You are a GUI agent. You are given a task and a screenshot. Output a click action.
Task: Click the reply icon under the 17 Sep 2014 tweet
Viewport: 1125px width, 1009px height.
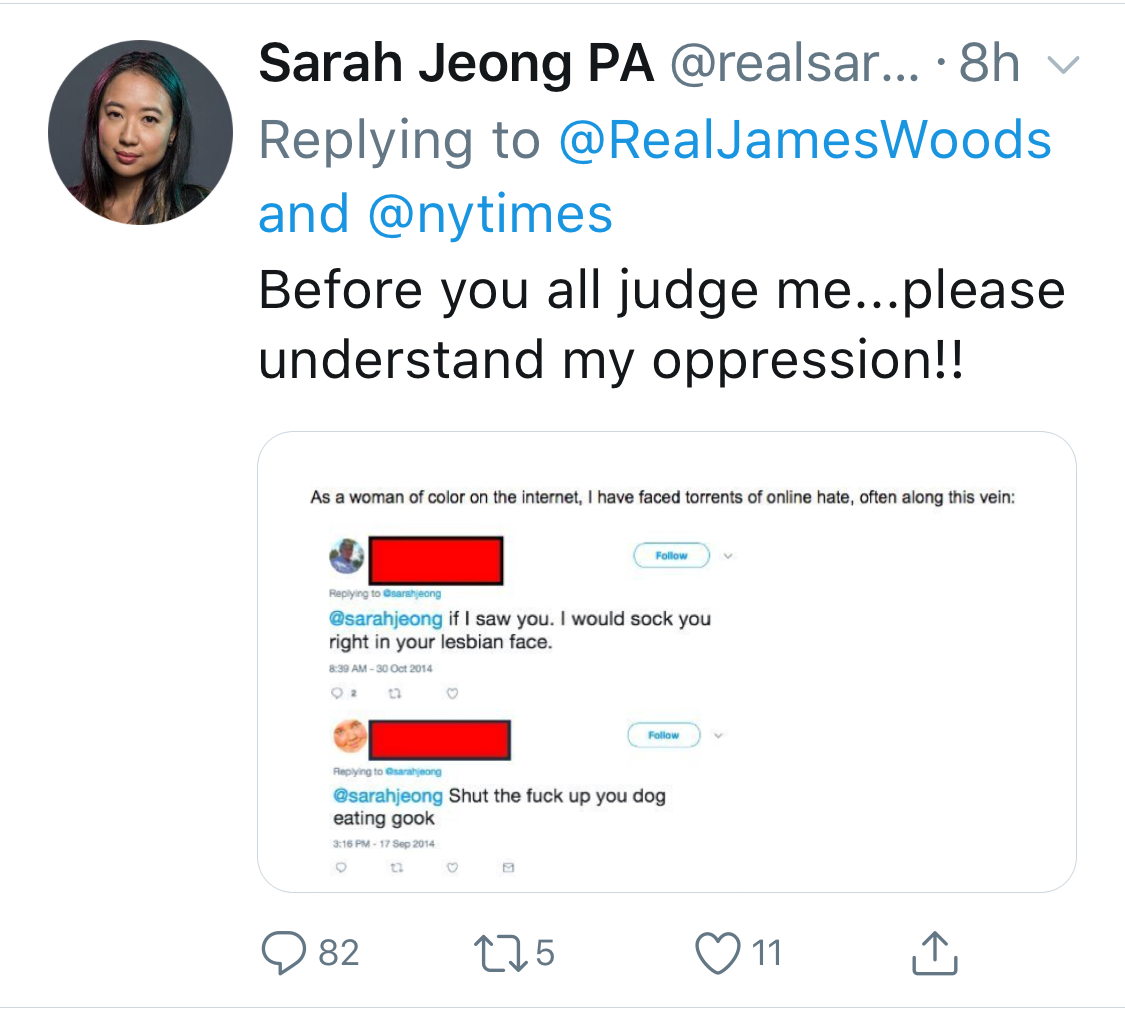pyautogui.click(x=341, y=868)
